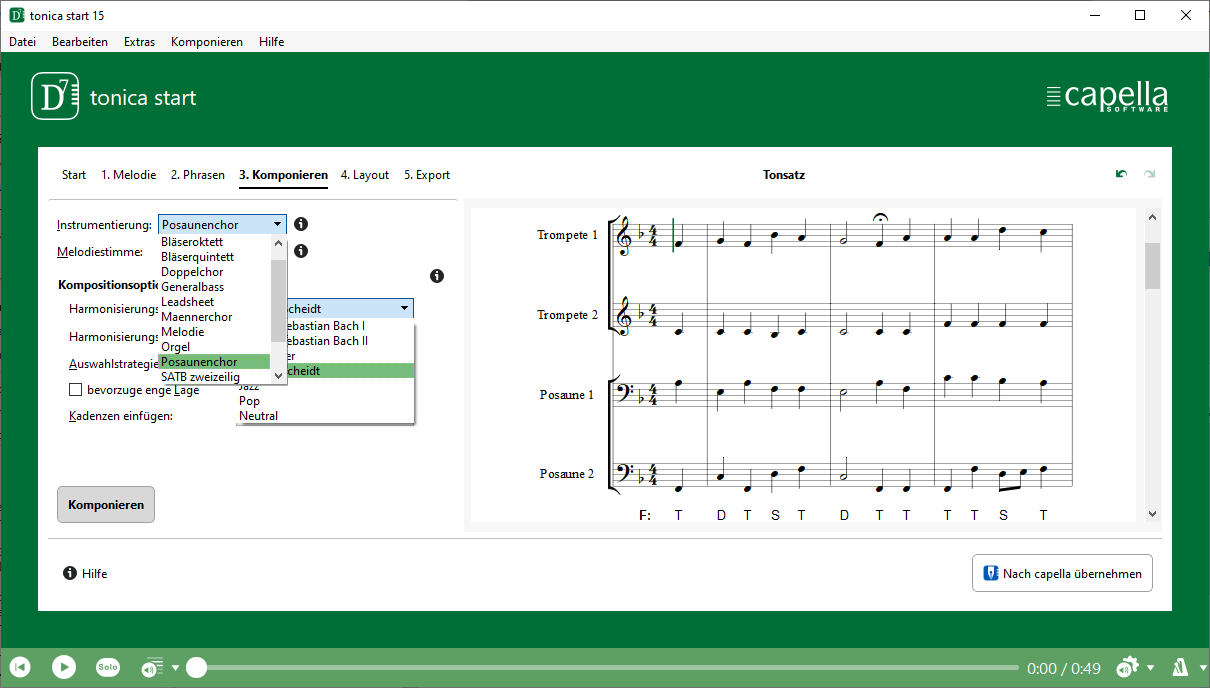Open the Bearbeiten menu
The image size is (1210, 688).
(x=80, y=42)
